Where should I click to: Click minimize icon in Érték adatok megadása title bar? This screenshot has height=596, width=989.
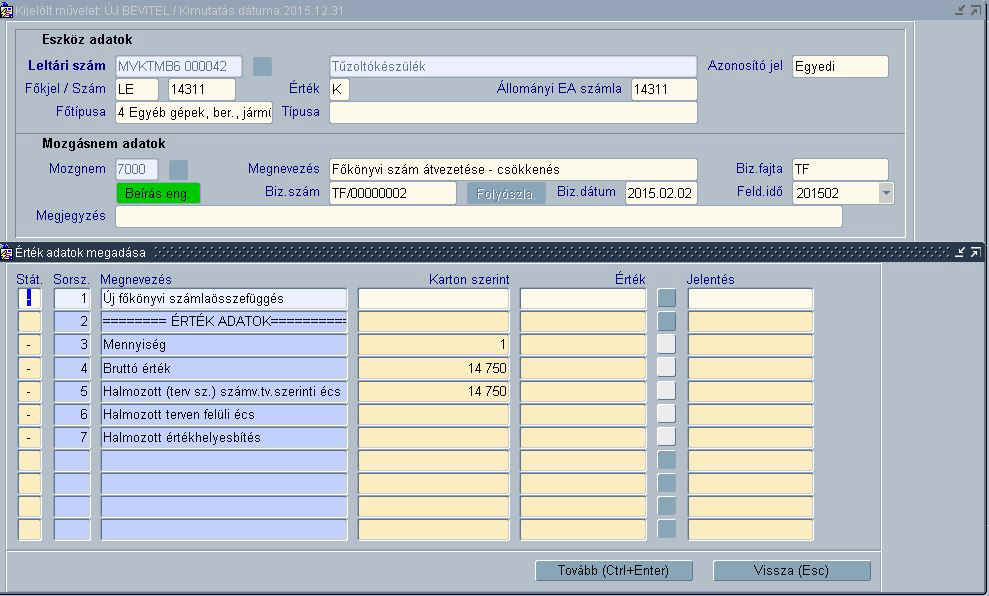(x=960, y=252)
